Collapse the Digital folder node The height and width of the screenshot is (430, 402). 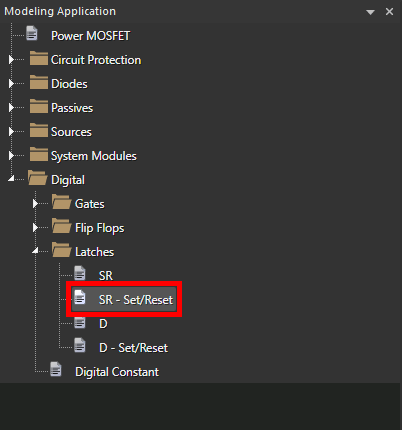tap(11, 179)
